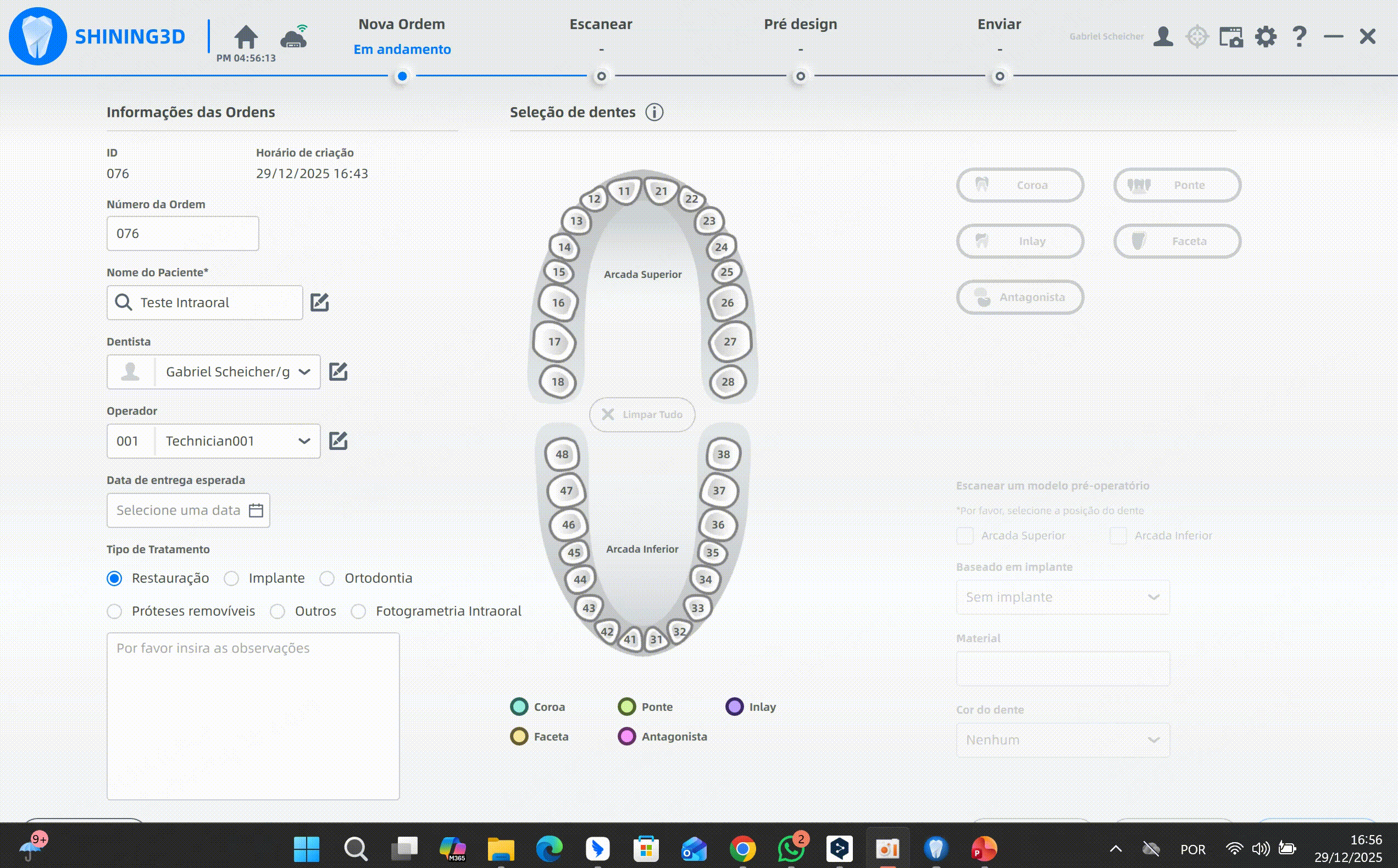Choose Próteses removíveis radio button
Screen dimensions: 1398x868
(115, 611)
